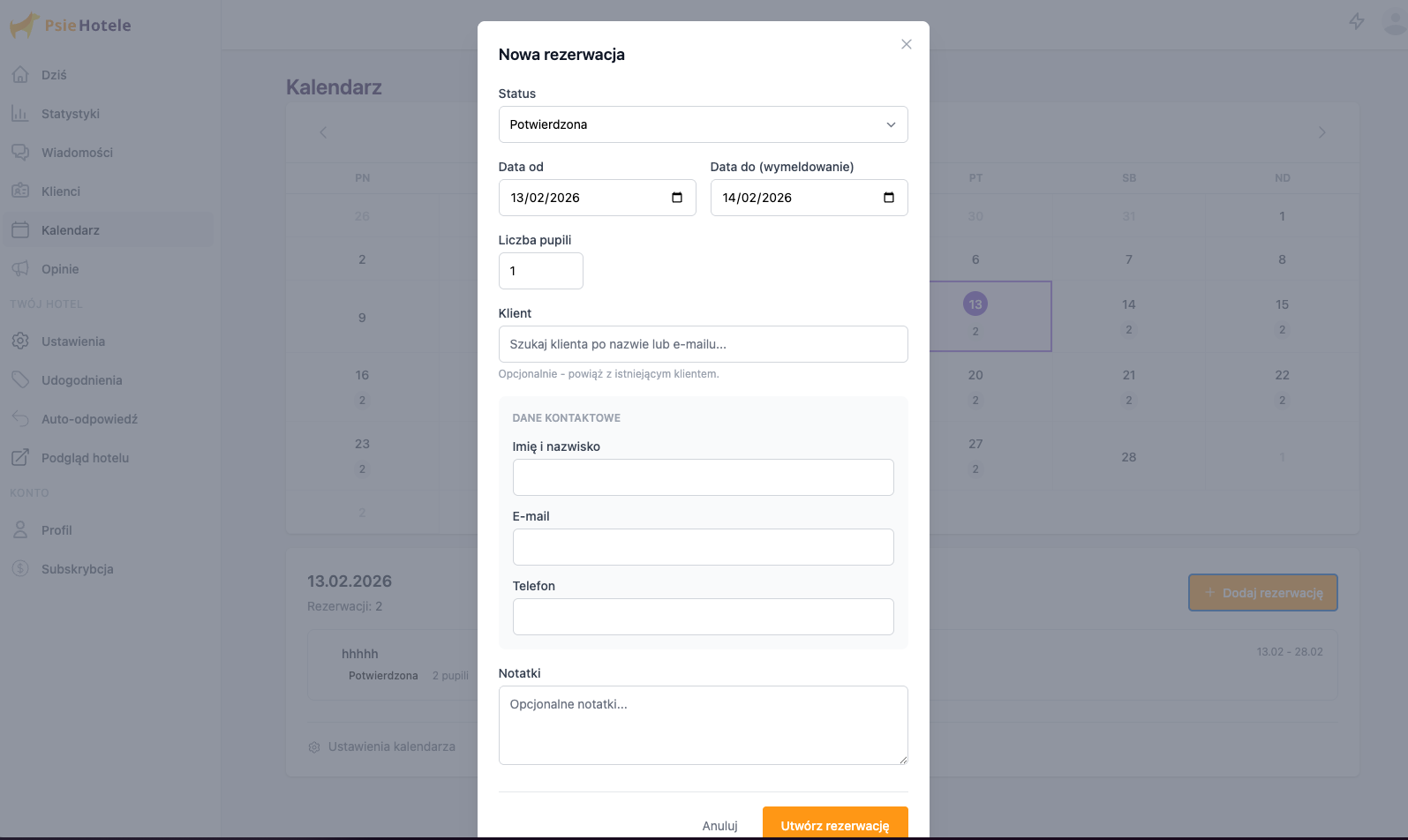1408x840 pixels.
Task: Focus the Imię i nazwisko field
Action: coord(703,477)
